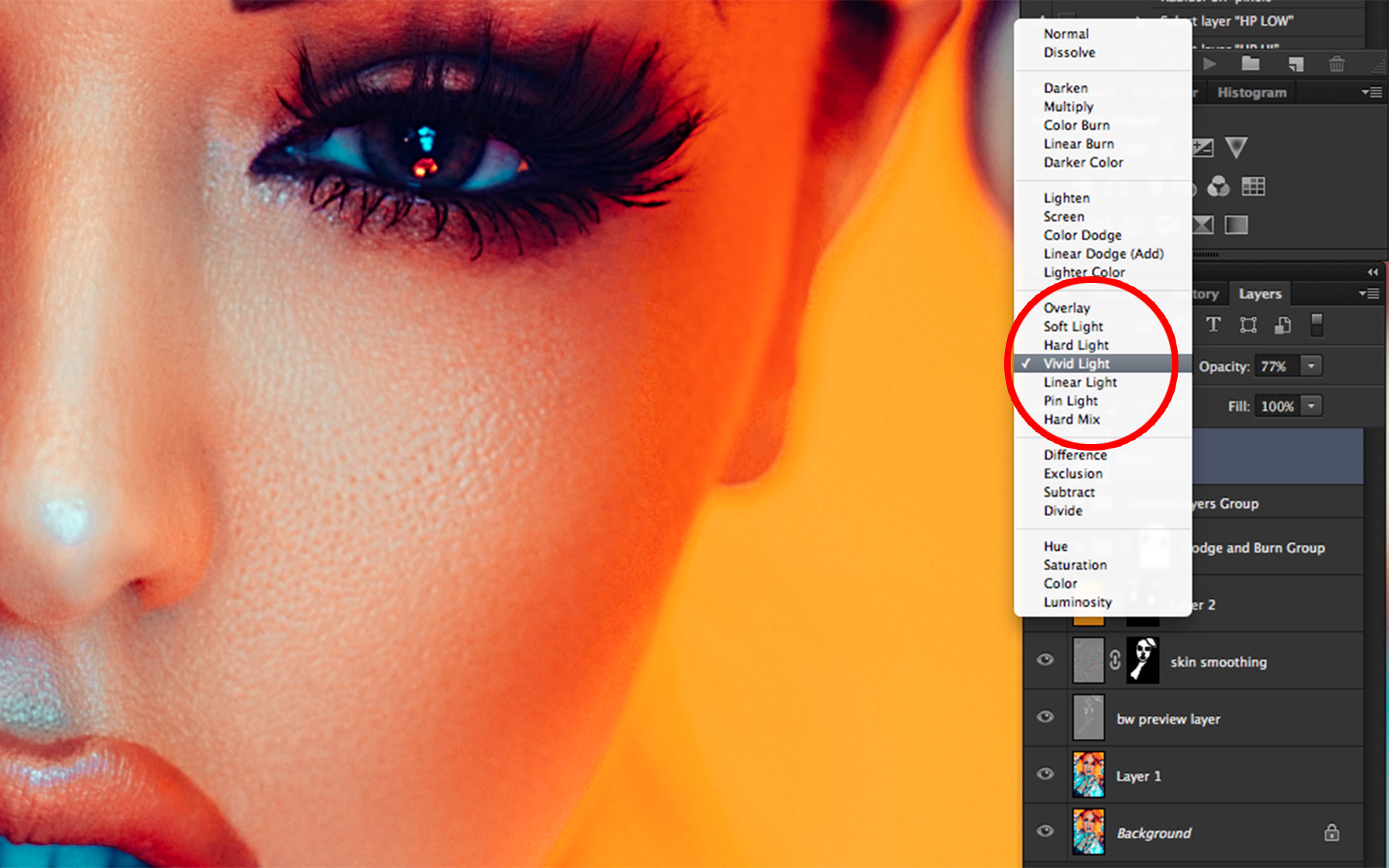The image size is (1389, 868).
Task: Add a Channel Mixer adjustment
Action: click(x=1218, y=187)
